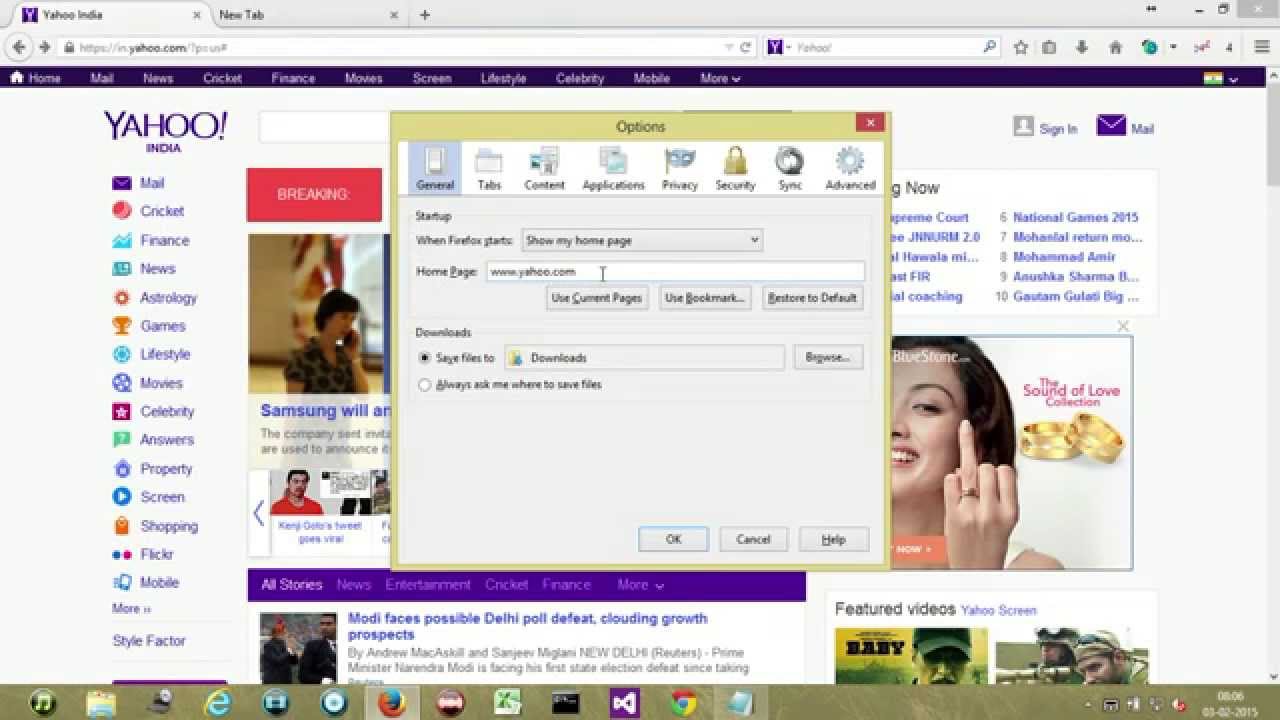Viewport: 1280px width, 720px height.
Task: Close the ad with the X icon
Action: tap(1123, 326)
